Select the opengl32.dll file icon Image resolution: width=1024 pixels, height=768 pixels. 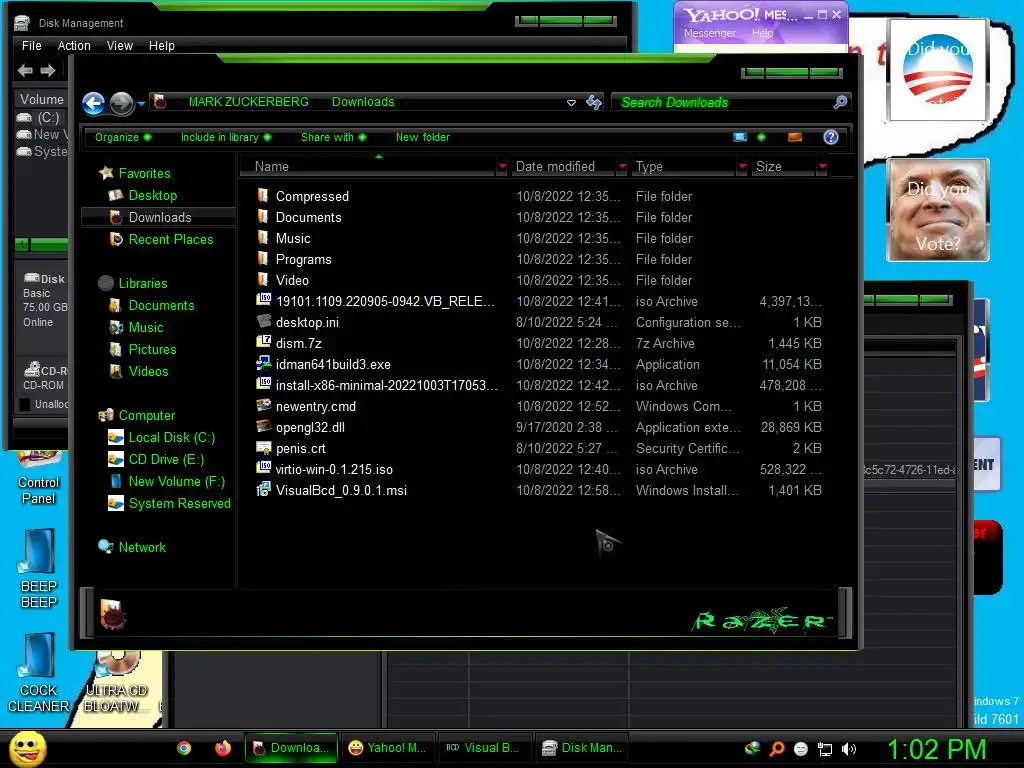tap(263, 426)
